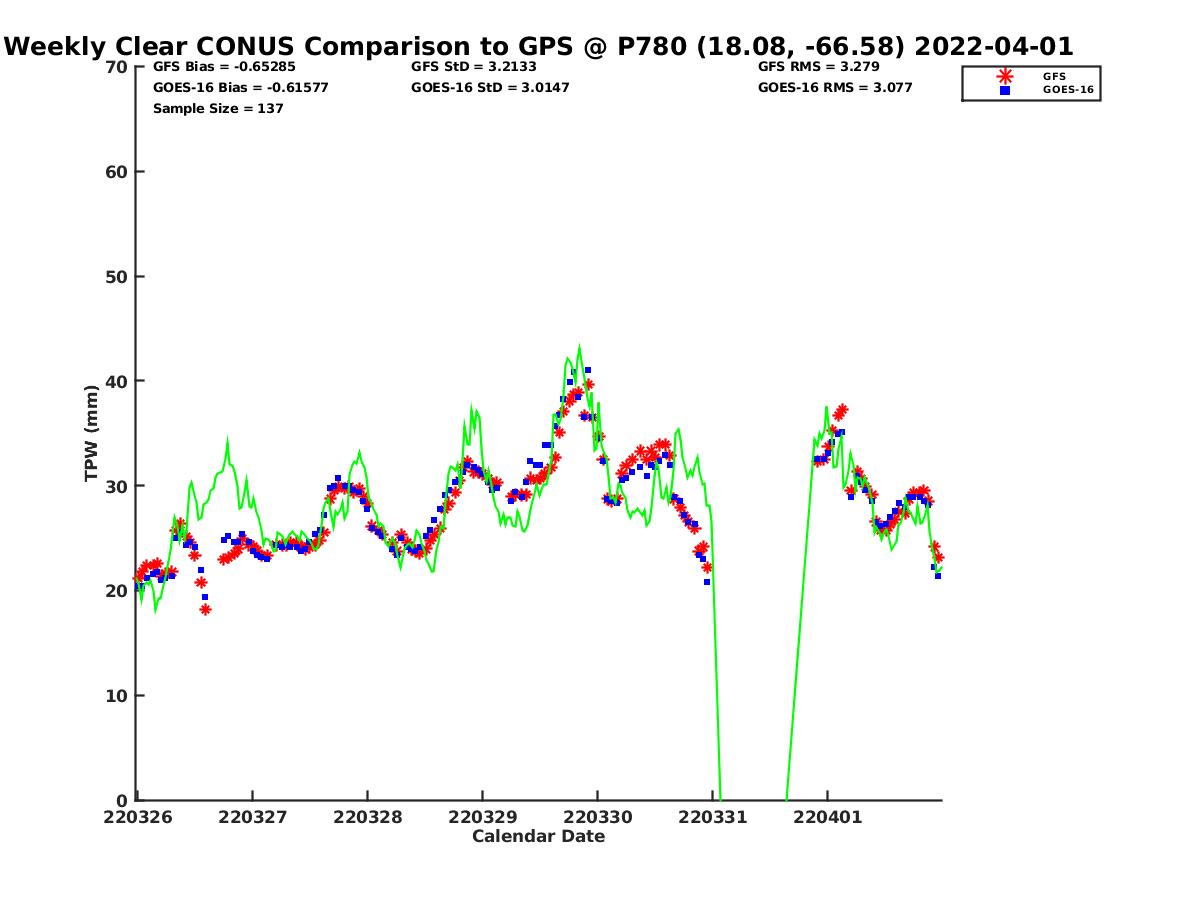Click the GFS RMS statistic
The width and height of the screenshot is (1200, 900).
818,67
